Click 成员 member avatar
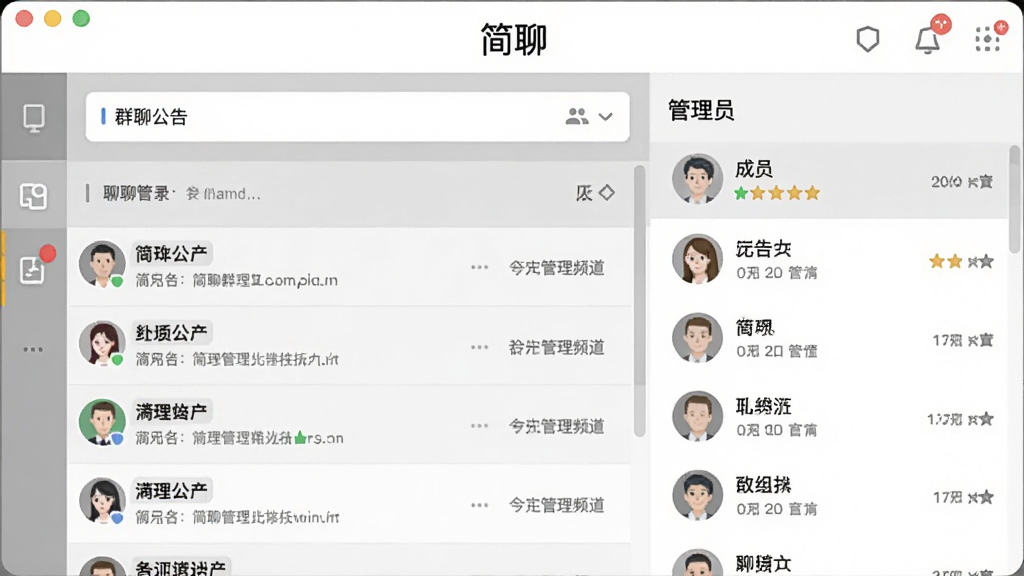The image size is (1024, 576). pos(697,179)
